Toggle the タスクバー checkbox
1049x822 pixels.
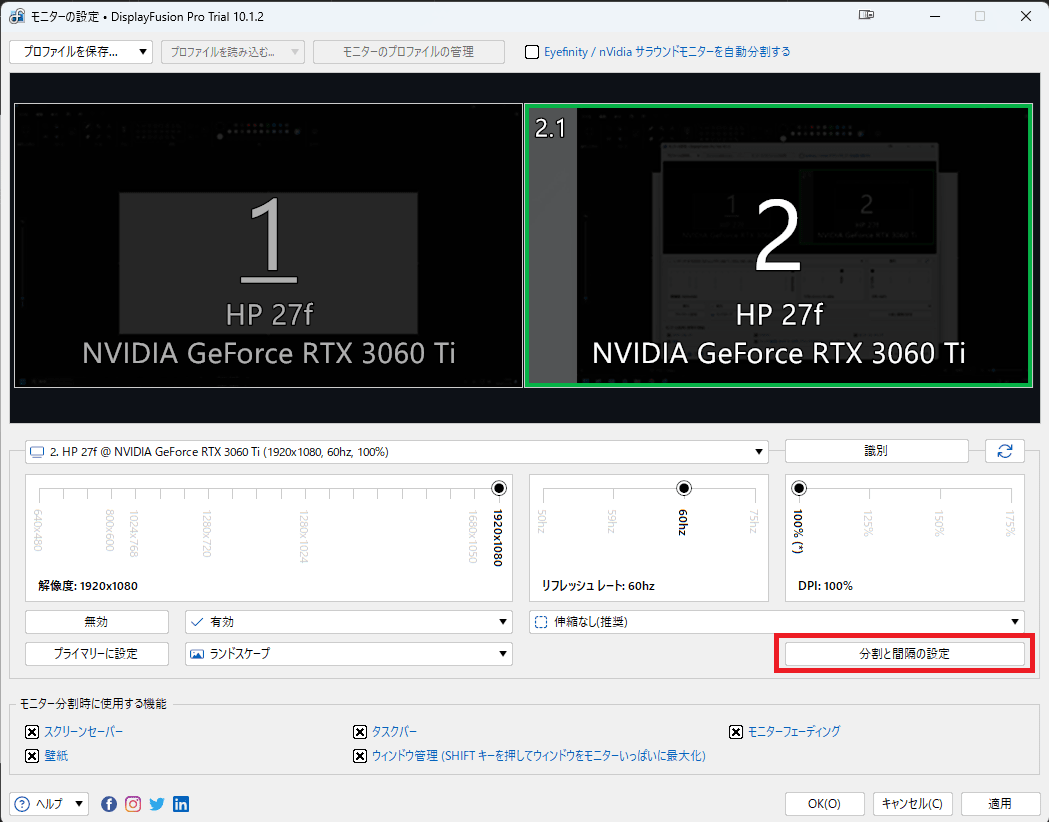(x=360, y=732)
